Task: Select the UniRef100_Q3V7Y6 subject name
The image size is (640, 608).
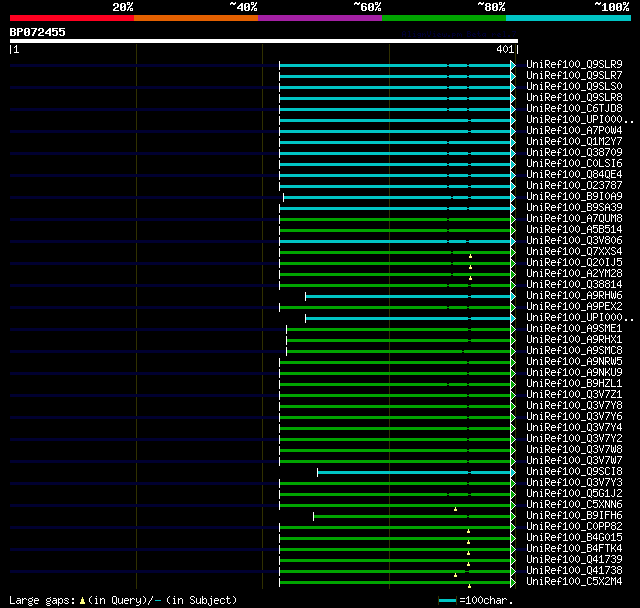Action: pyautogui.click(x=574, y=417)
